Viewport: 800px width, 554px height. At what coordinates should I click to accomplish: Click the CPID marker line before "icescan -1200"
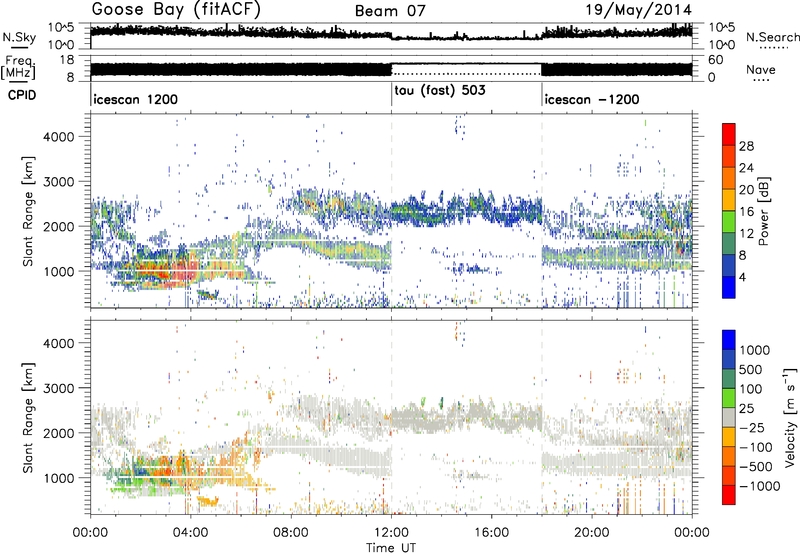tap(542, 95)
